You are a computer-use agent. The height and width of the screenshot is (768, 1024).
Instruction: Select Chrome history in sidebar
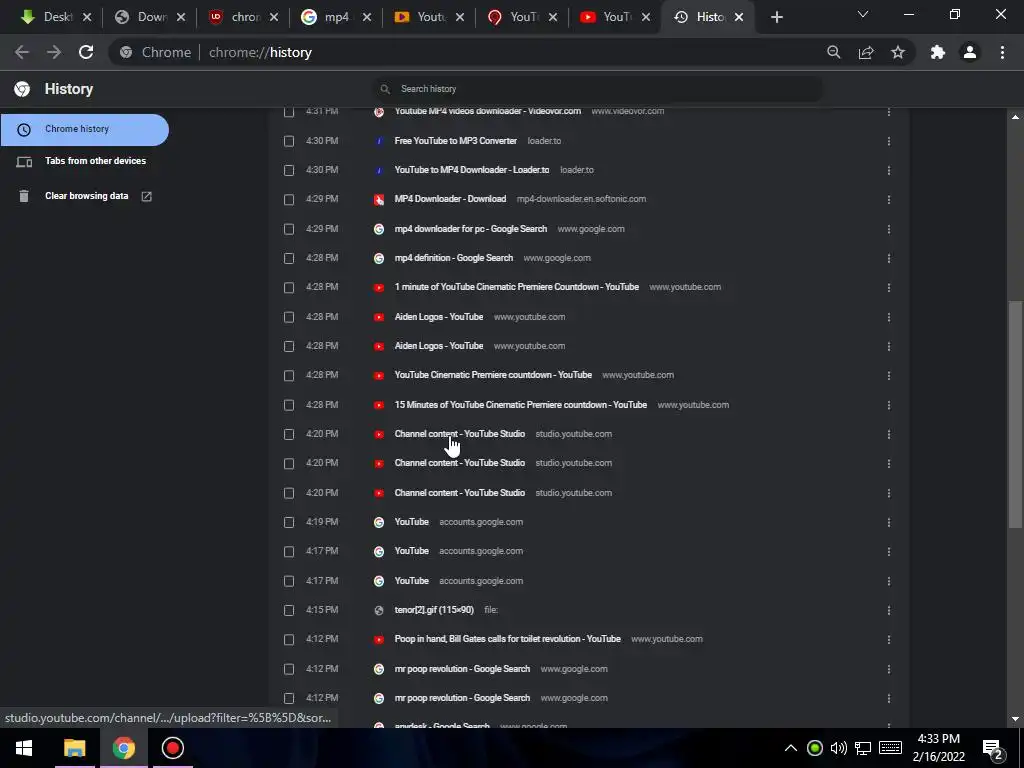[84, 129]
